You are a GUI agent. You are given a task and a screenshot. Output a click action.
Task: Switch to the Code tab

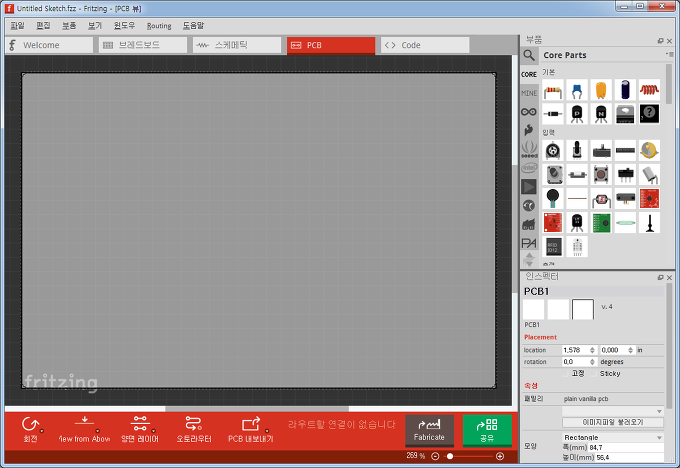[x=425, y=45]
